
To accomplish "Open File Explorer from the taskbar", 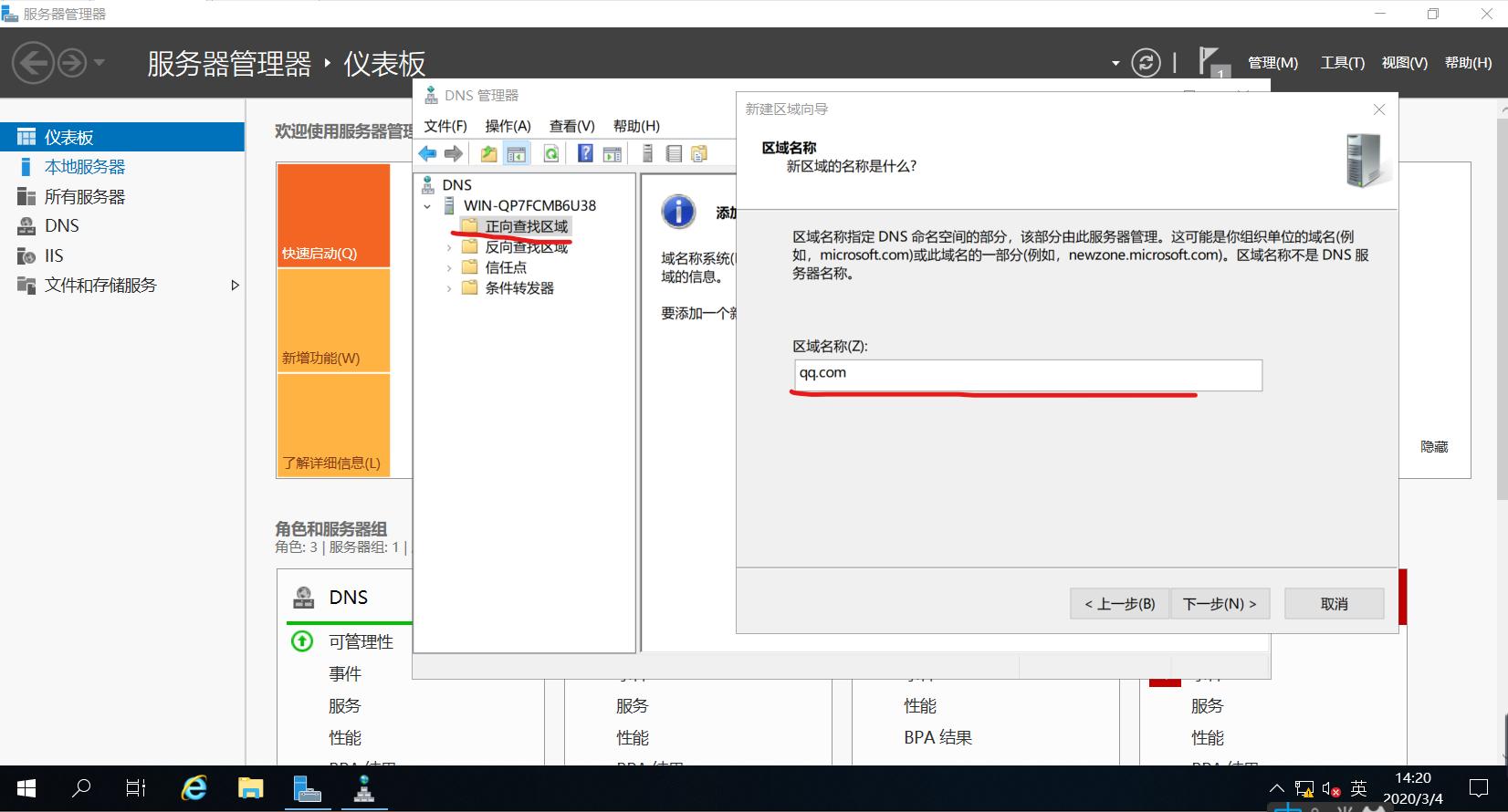I will click(x=250, y=788).
